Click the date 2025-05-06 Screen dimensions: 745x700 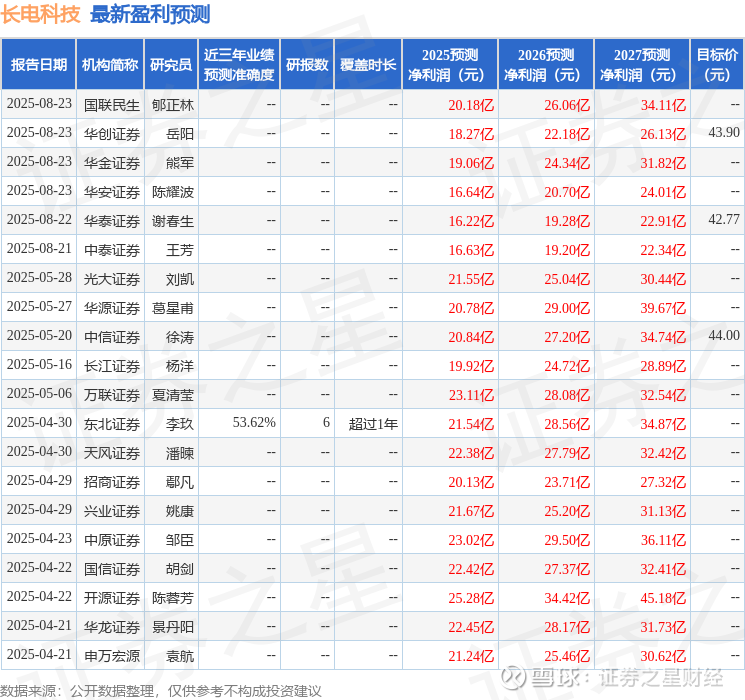(39, 393)
